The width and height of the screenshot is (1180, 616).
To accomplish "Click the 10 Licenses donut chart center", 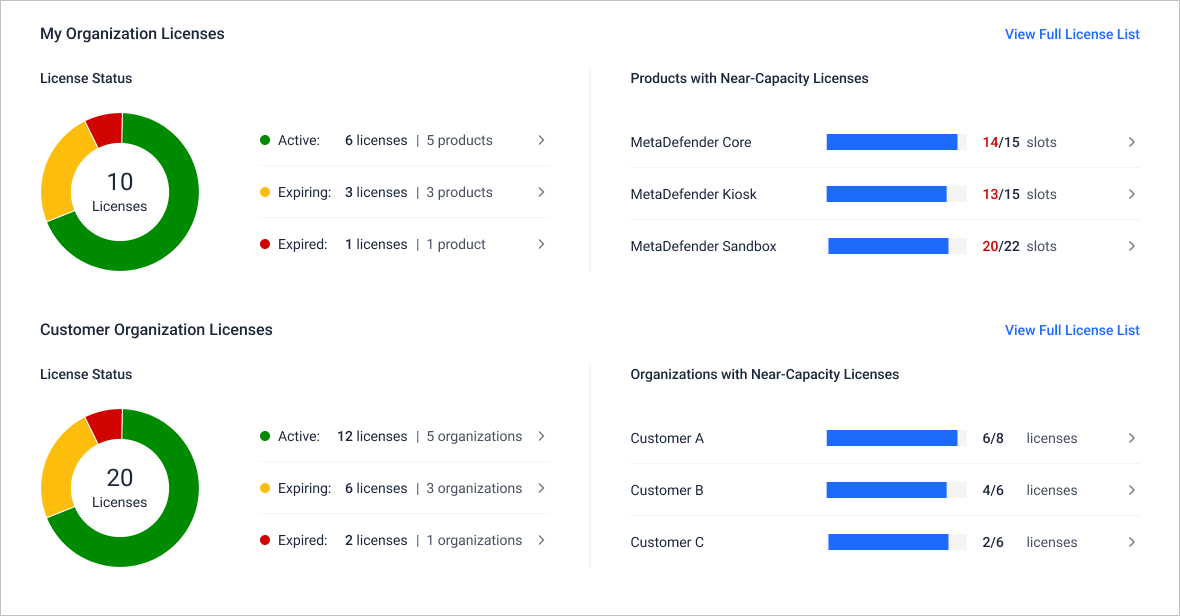I will point(120,192).
